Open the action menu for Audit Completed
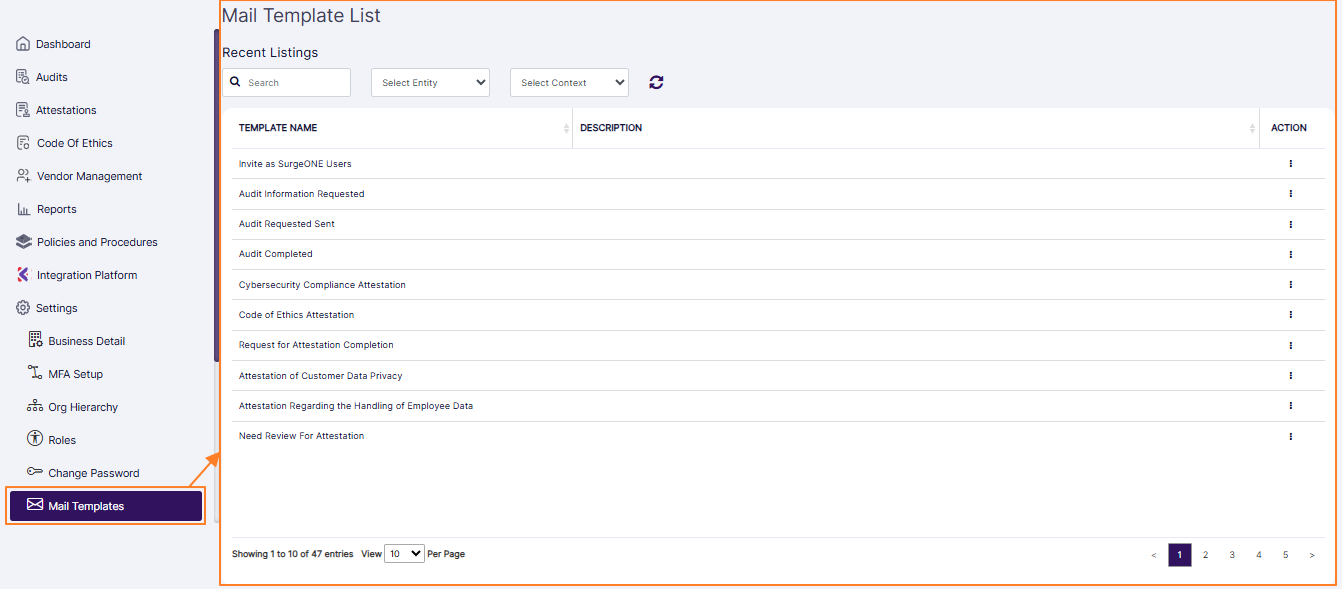The image size is (1342, 589). 1290,254
